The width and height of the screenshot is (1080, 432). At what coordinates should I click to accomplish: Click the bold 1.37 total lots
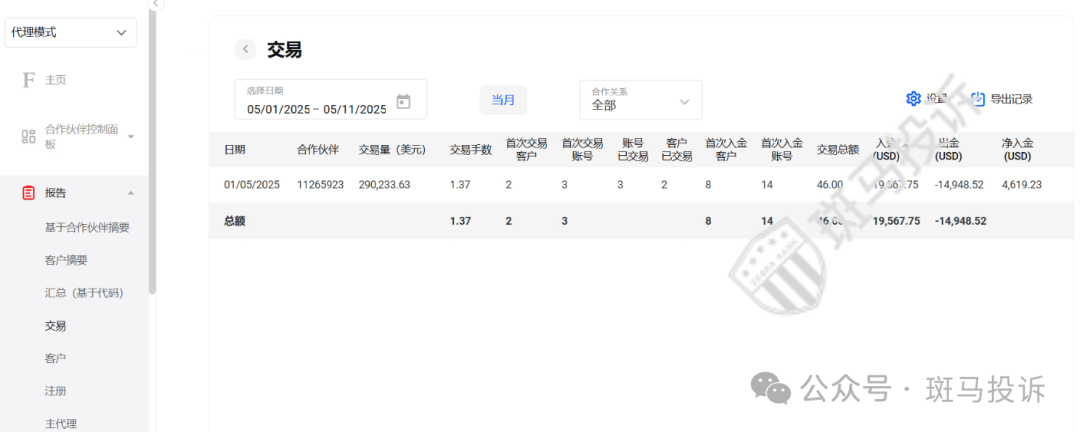[461, 221]
